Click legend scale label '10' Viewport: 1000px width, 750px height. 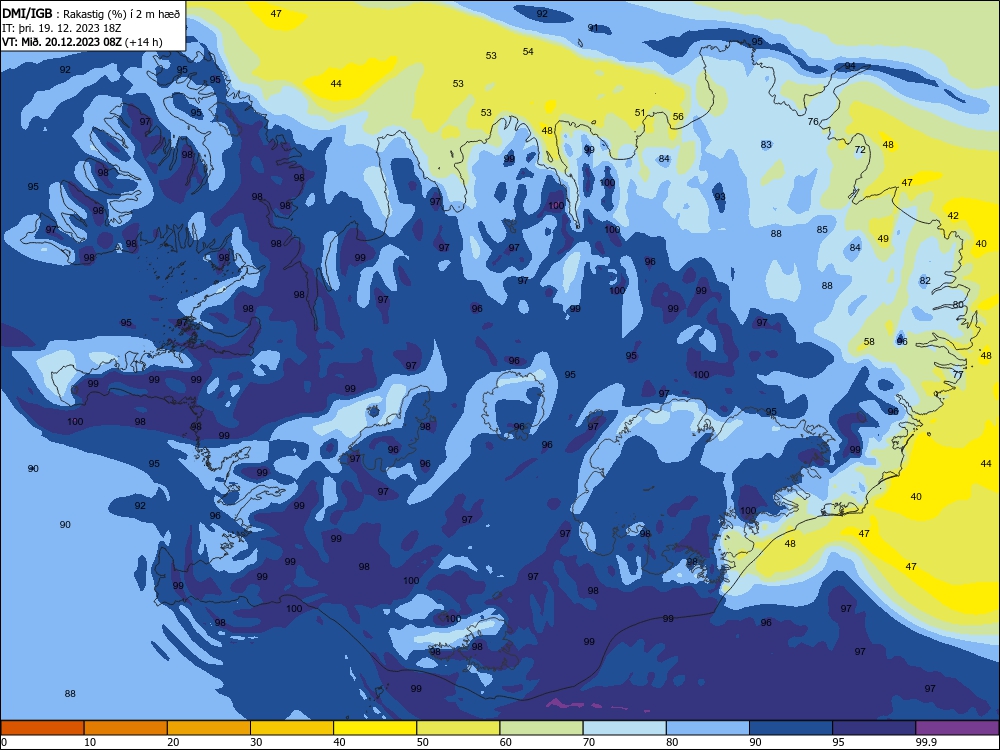click(x=90, y=742)
